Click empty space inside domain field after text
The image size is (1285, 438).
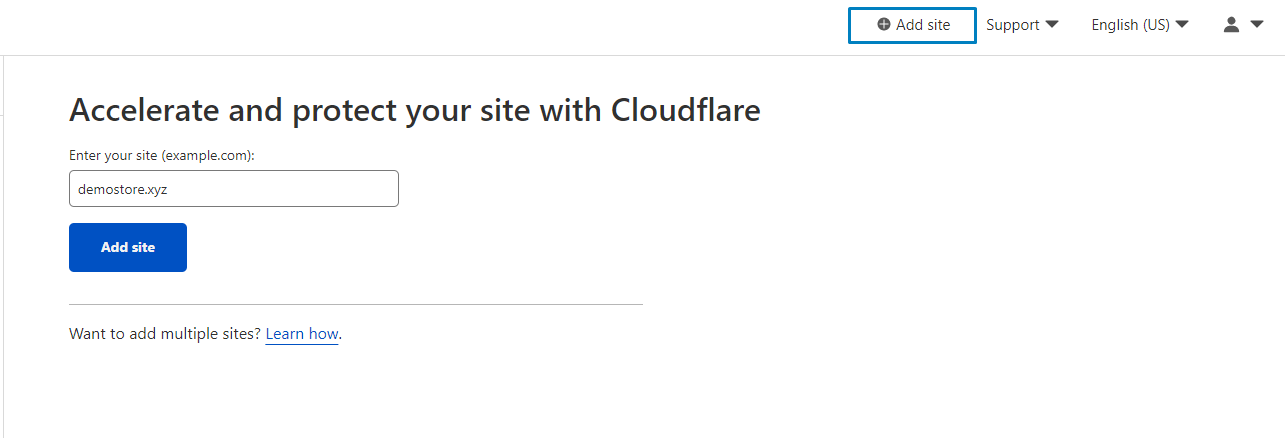coord(285,188)
